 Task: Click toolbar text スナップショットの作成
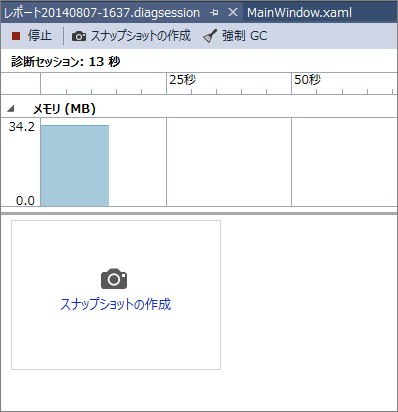[140, 35]
